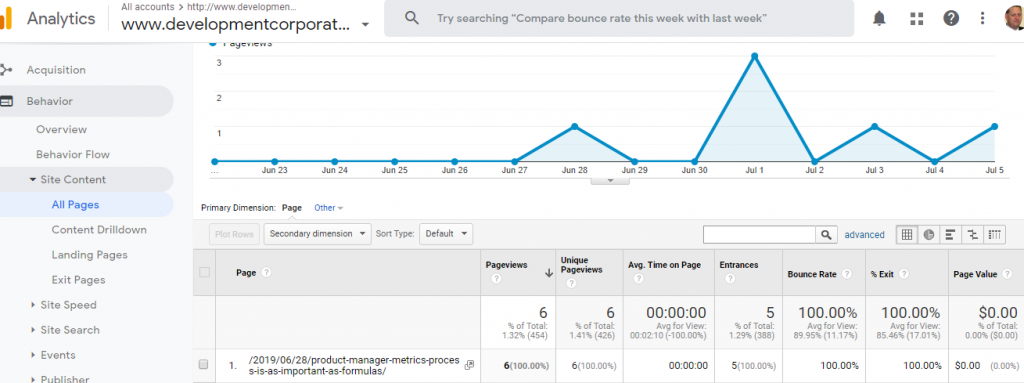Open the Other primary dimension dropdown
The image size is (1024, 383).
point(328,208)
